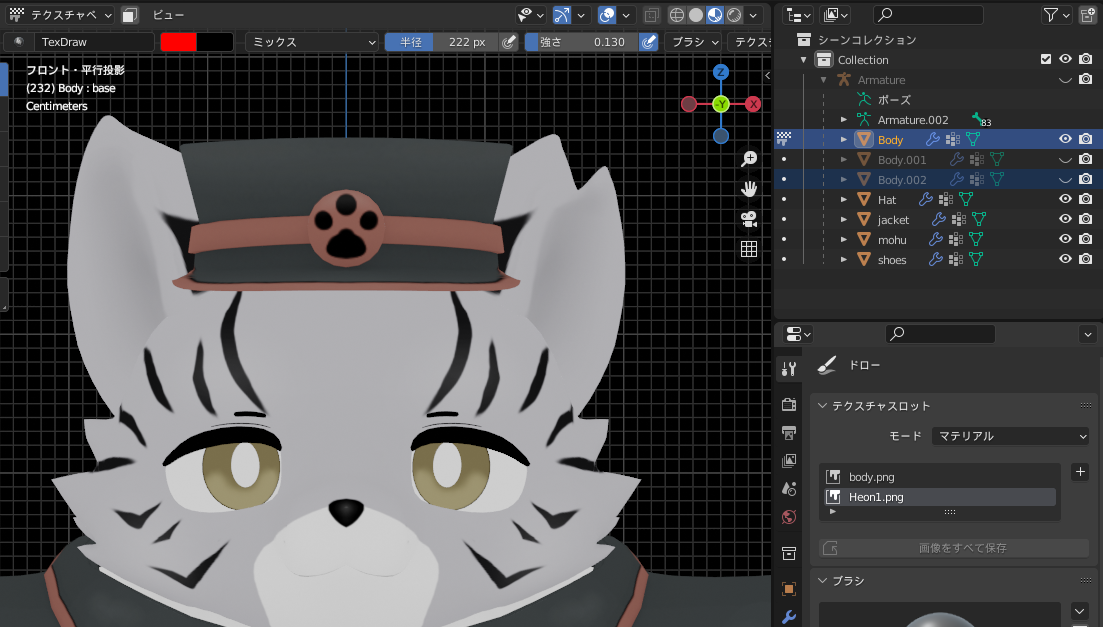Viewport: 1103px width, 627px height.
Task: Collapse the Brush panel section
Action: tap(822, 581)
